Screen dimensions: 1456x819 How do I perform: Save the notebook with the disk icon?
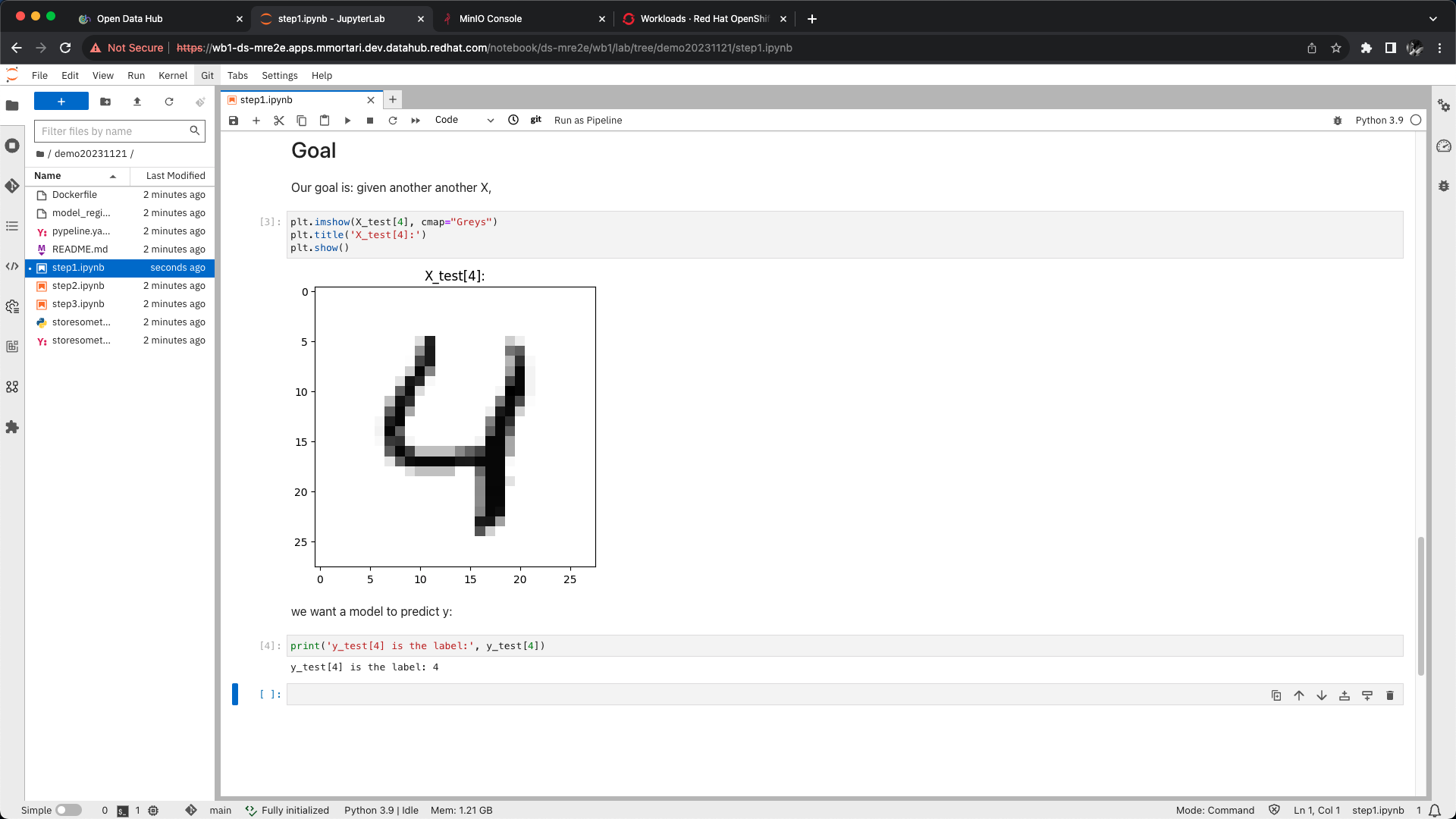pos(234,121)
